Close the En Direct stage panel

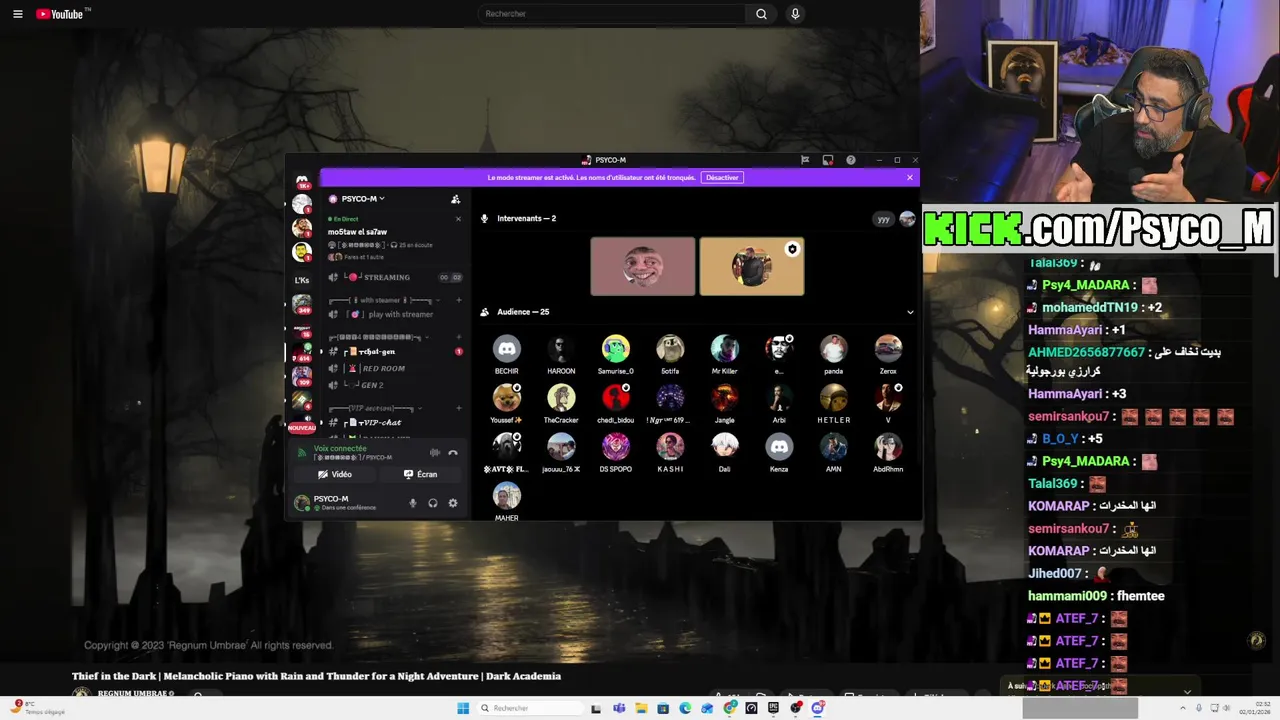458,219
